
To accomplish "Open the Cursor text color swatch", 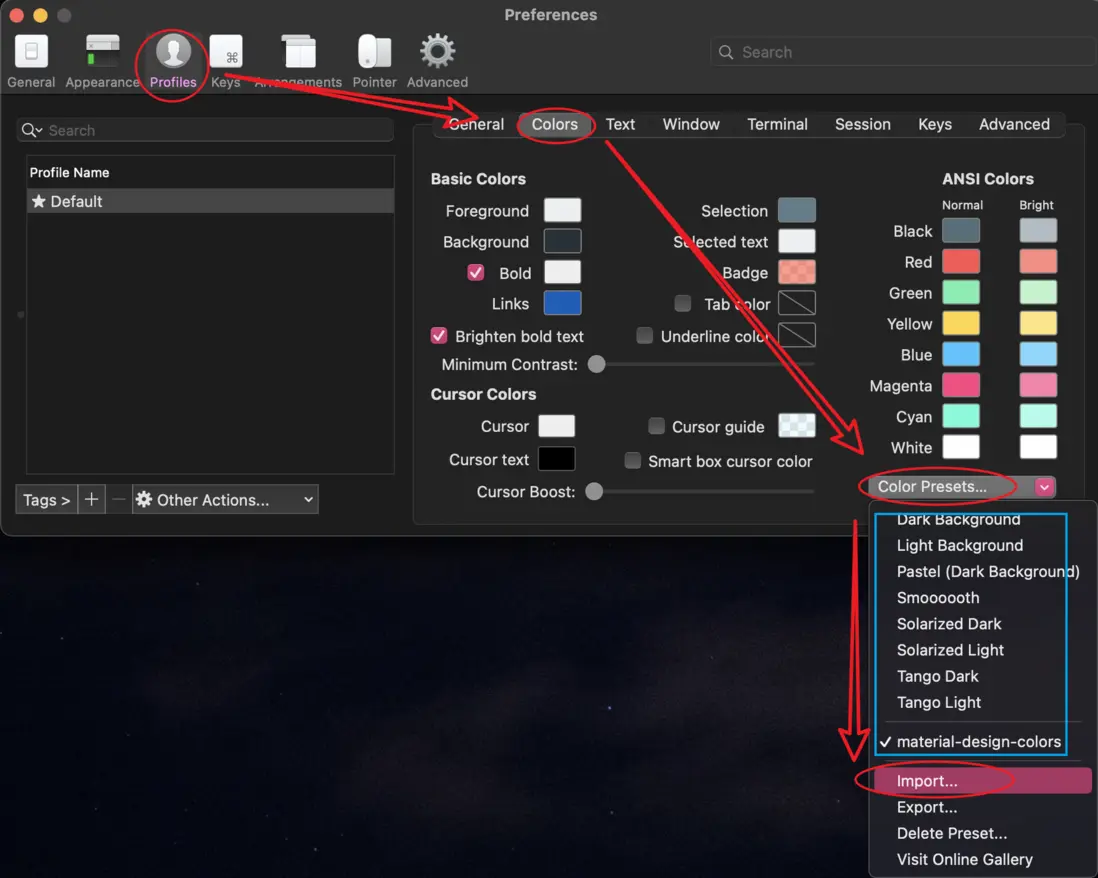I will point(557,459).
